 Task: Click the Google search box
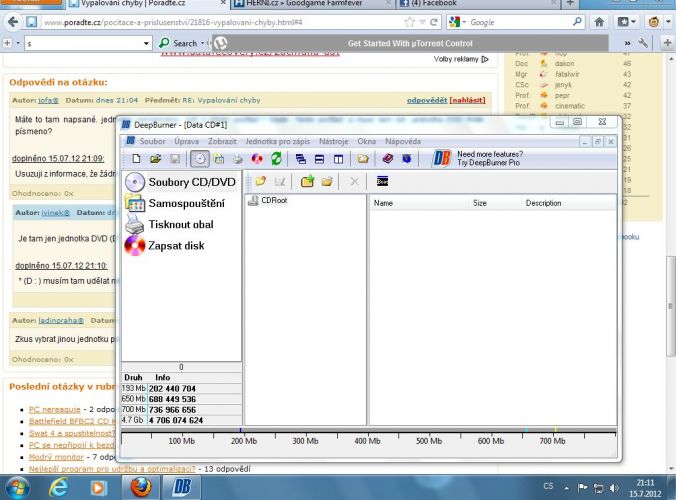(x=521, y=22)
